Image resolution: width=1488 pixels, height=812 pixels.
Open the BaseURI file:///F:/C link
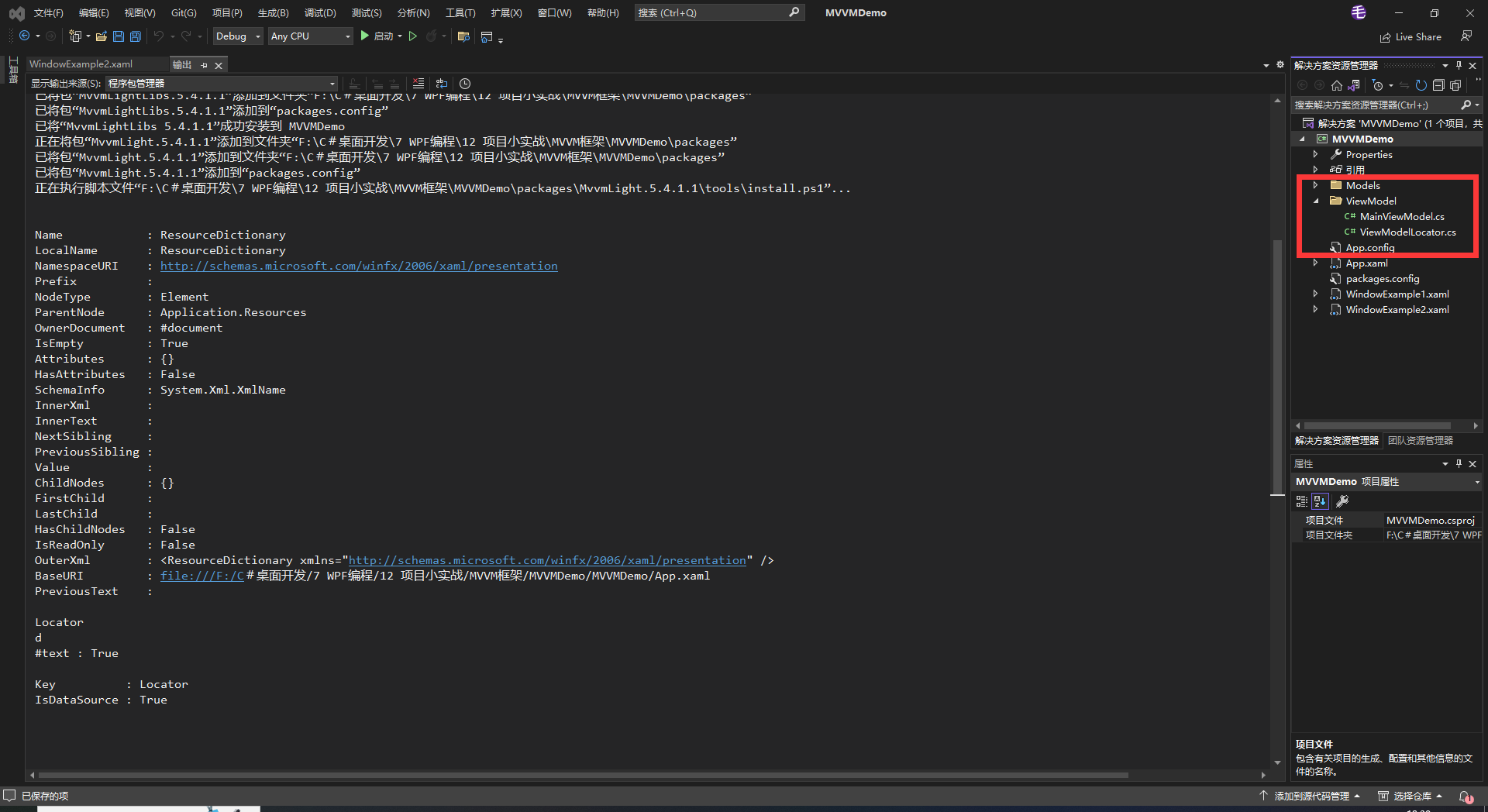pyautogui.click(x=202, y=576)
